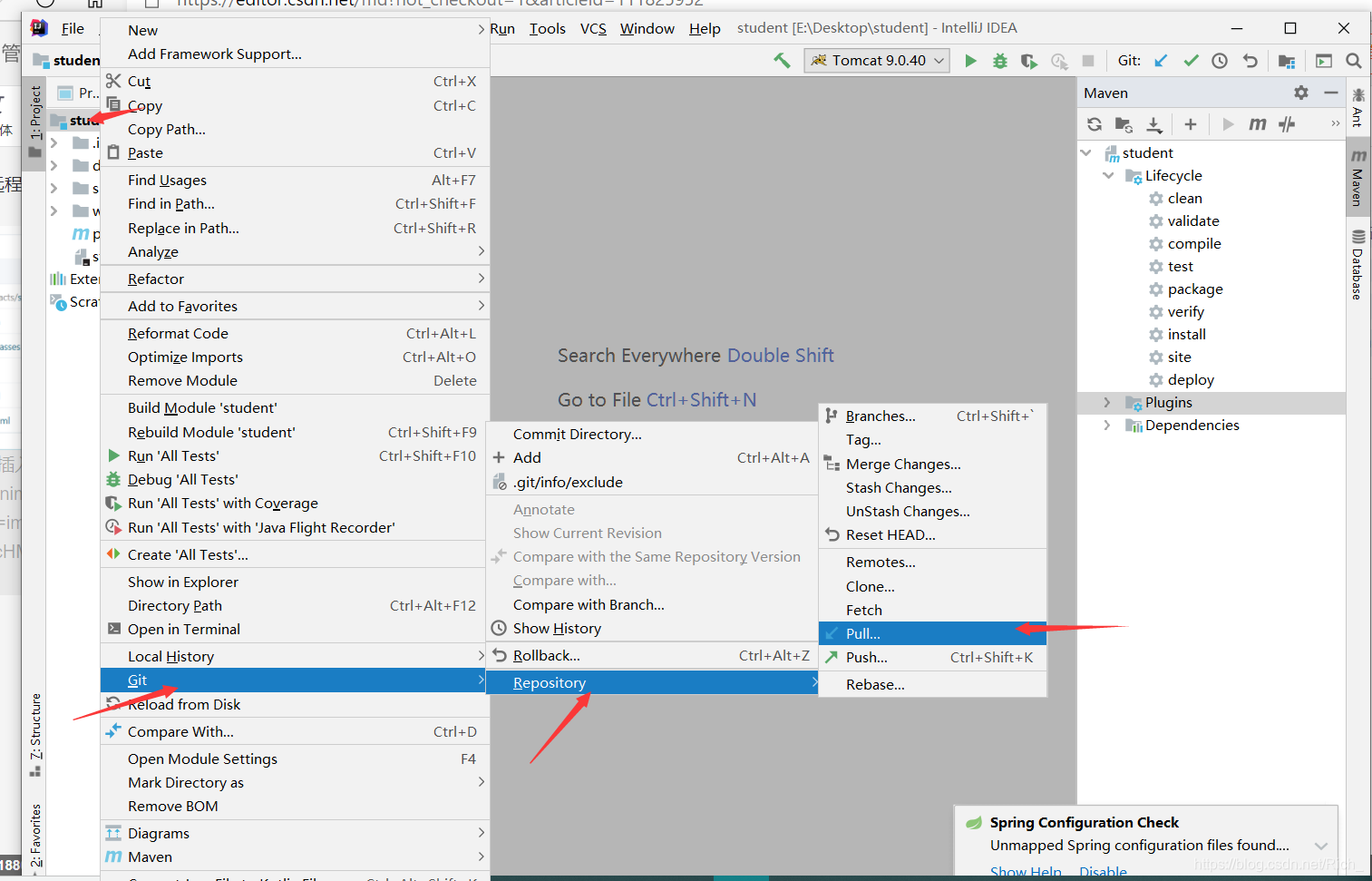Select Pull... in Repository submenu

coord(932,633)
